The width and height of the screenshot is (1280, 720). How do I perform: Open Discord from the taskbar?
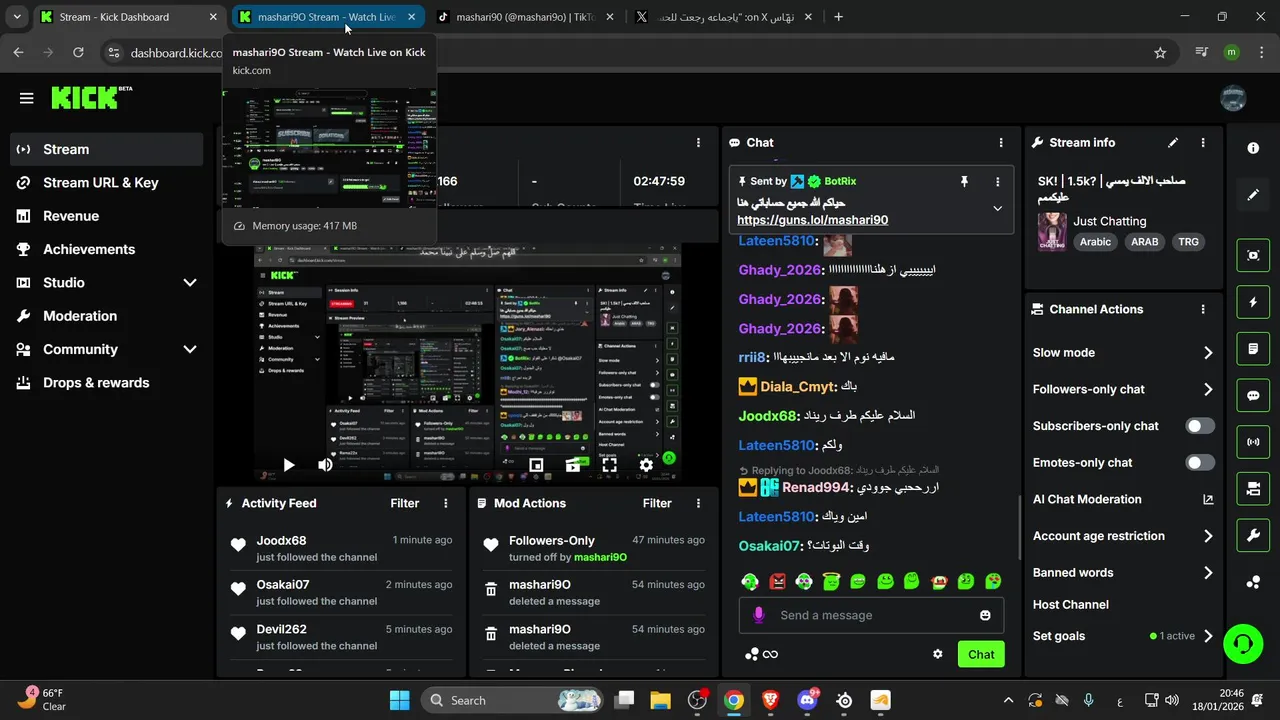807,700
